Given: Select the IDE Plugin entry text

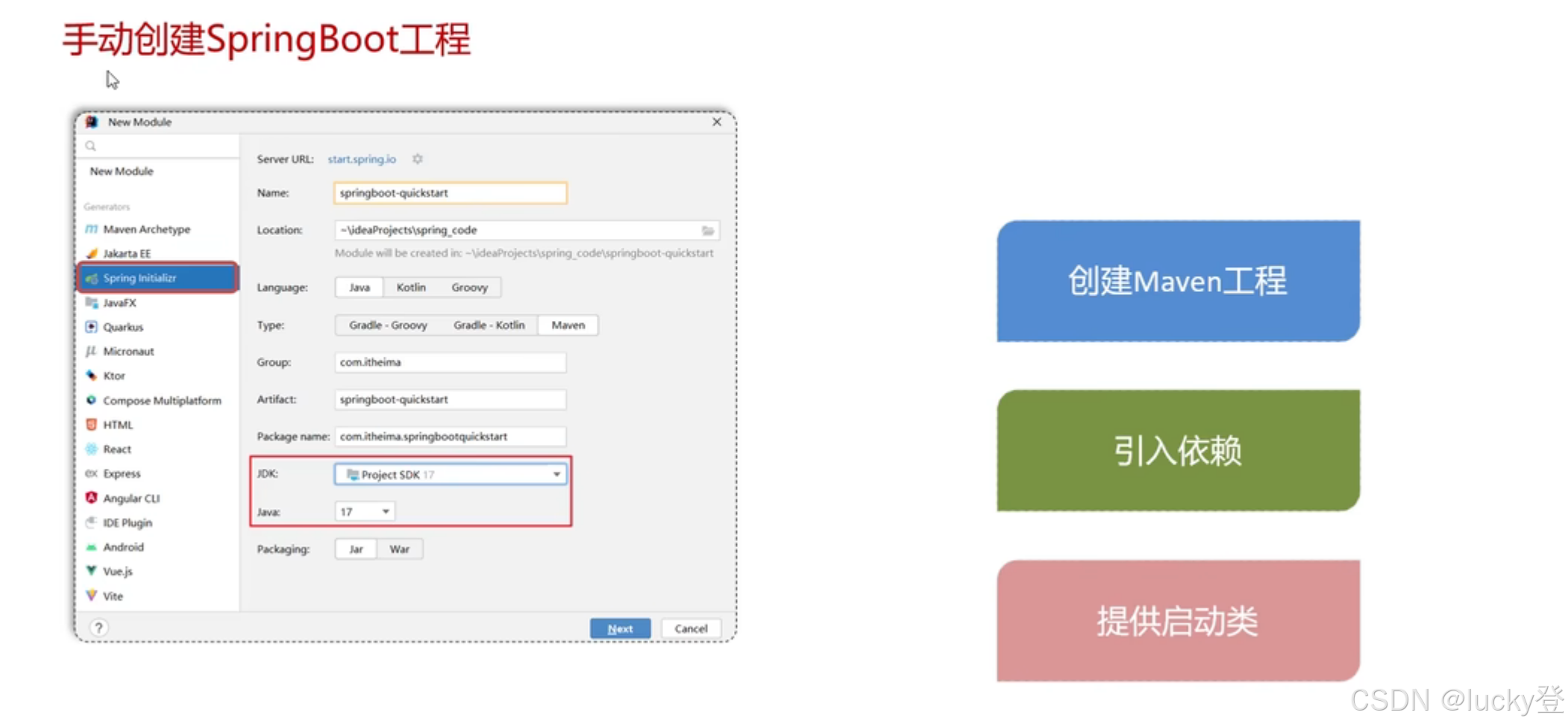Looking at the screenshot, I should click(128, 523).
